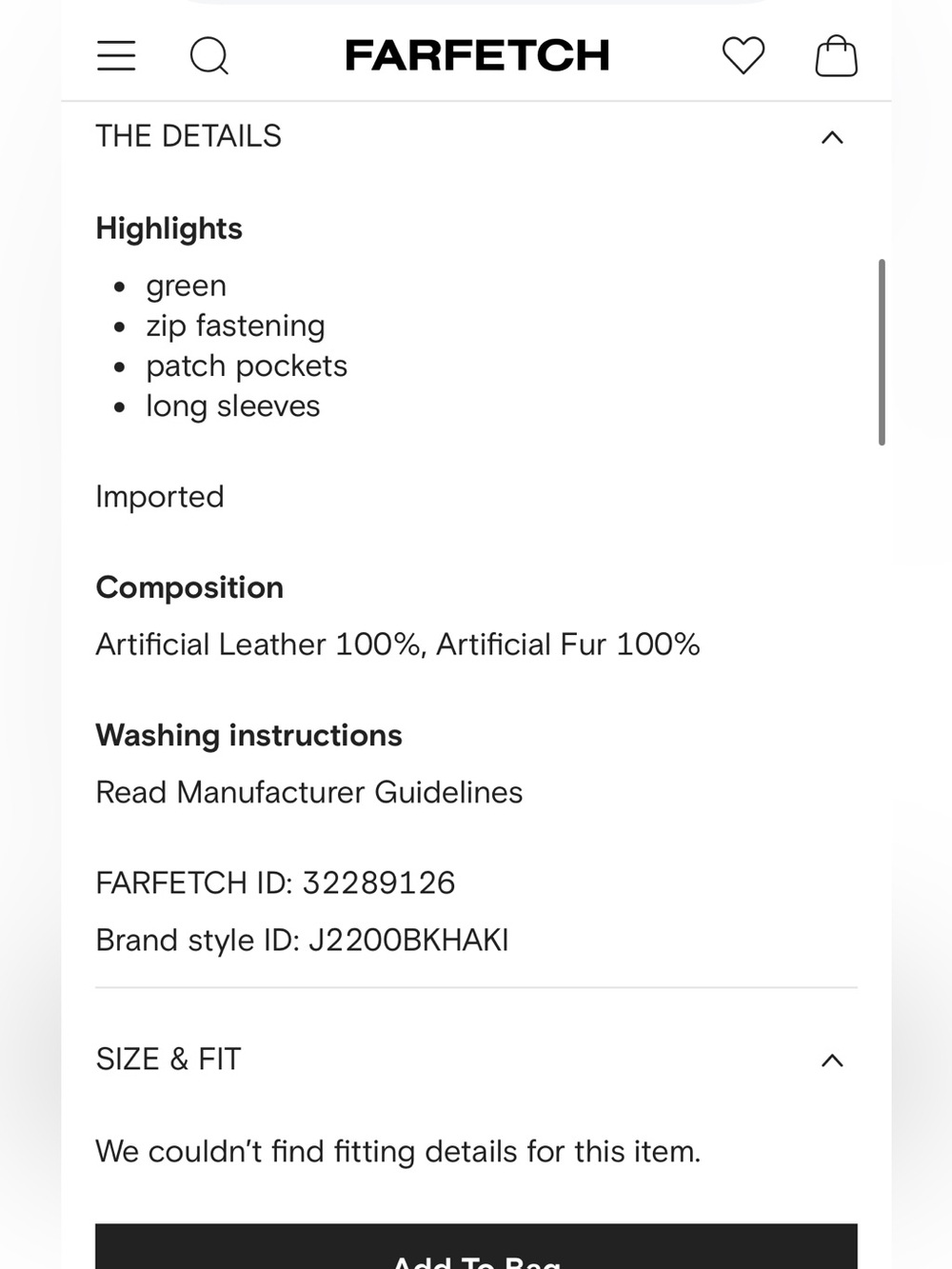Select the FARFETCH ID number text
Image resolution: width=952 pixels, height=1269 pixels.
pyautogui.click(x=379, y=882)
